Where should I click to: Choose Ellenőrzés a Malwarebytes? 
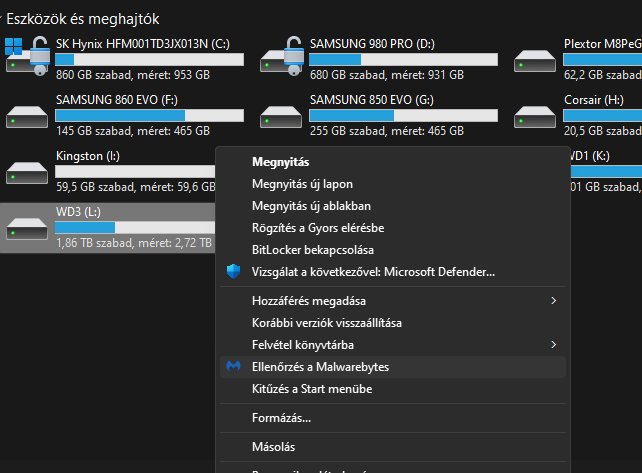[393, 367]
